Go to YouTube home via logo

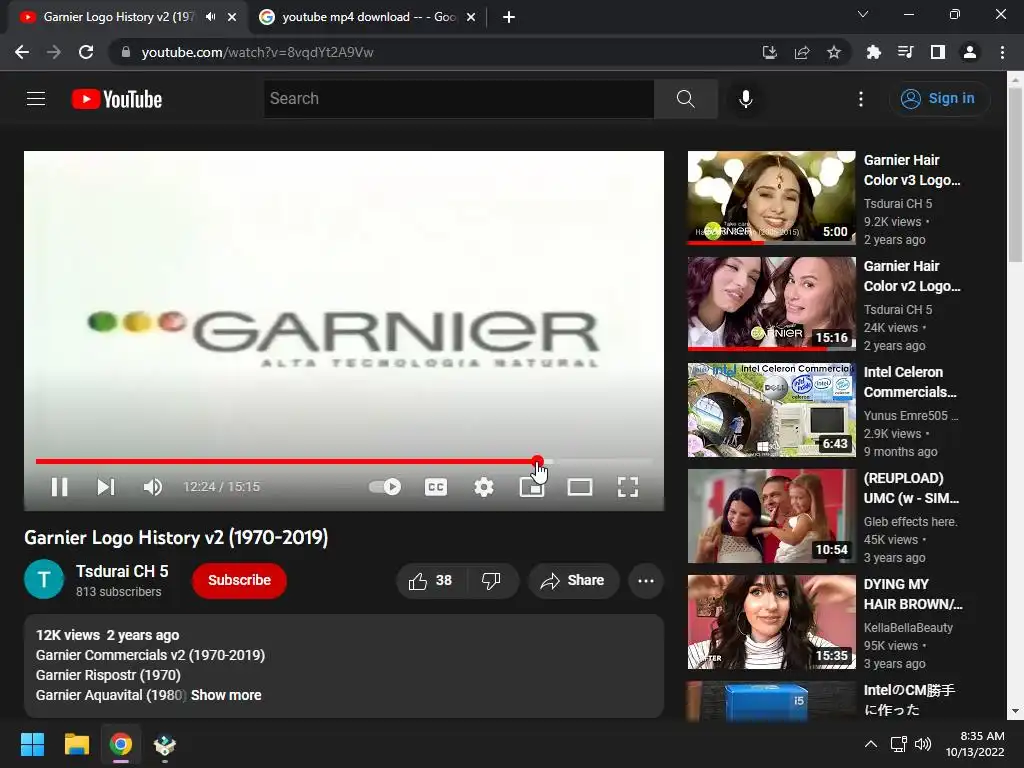(x=117, y=99)
